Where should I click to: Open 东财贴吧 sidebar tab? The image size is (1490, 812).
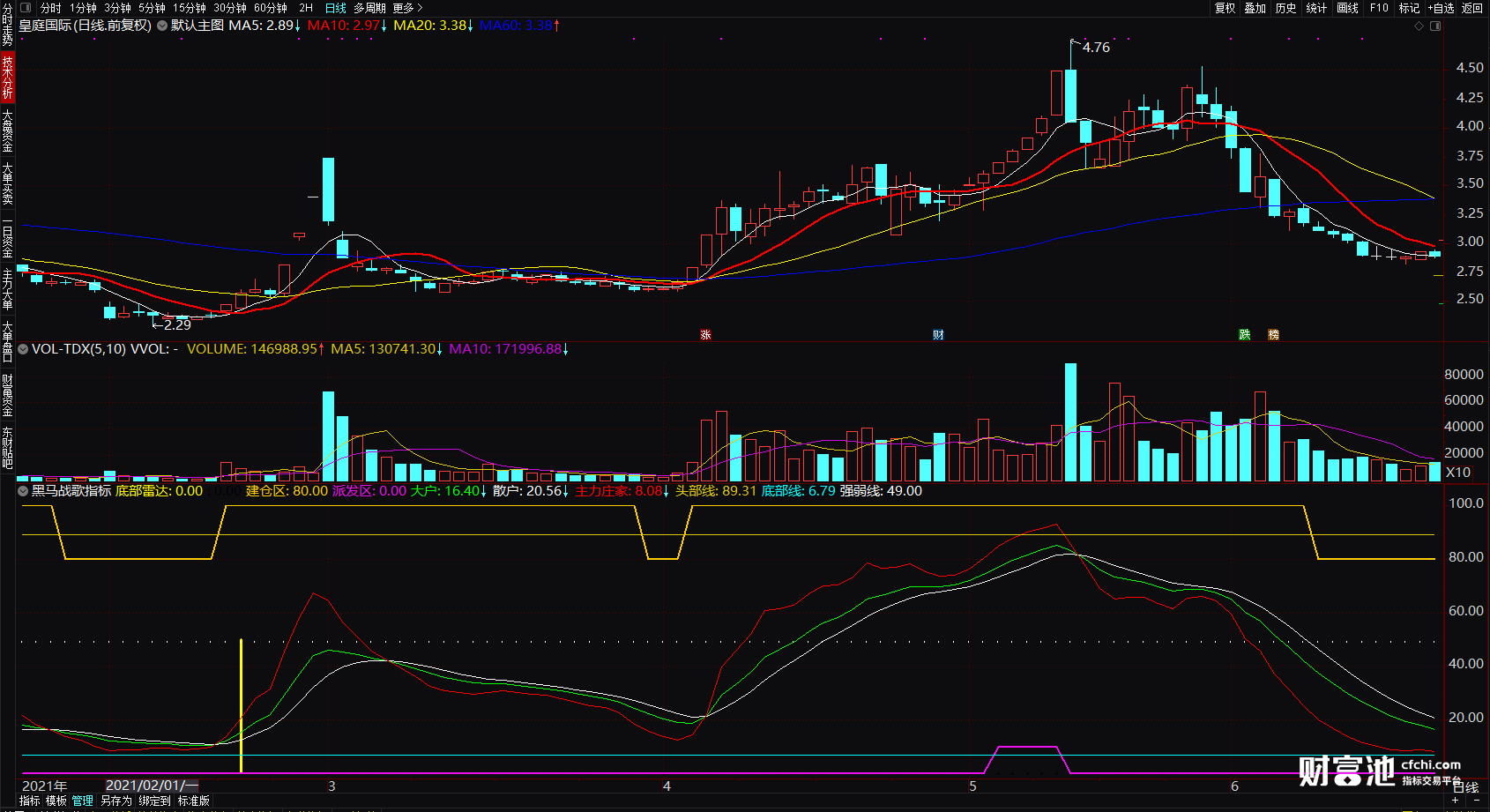[7, 448]
